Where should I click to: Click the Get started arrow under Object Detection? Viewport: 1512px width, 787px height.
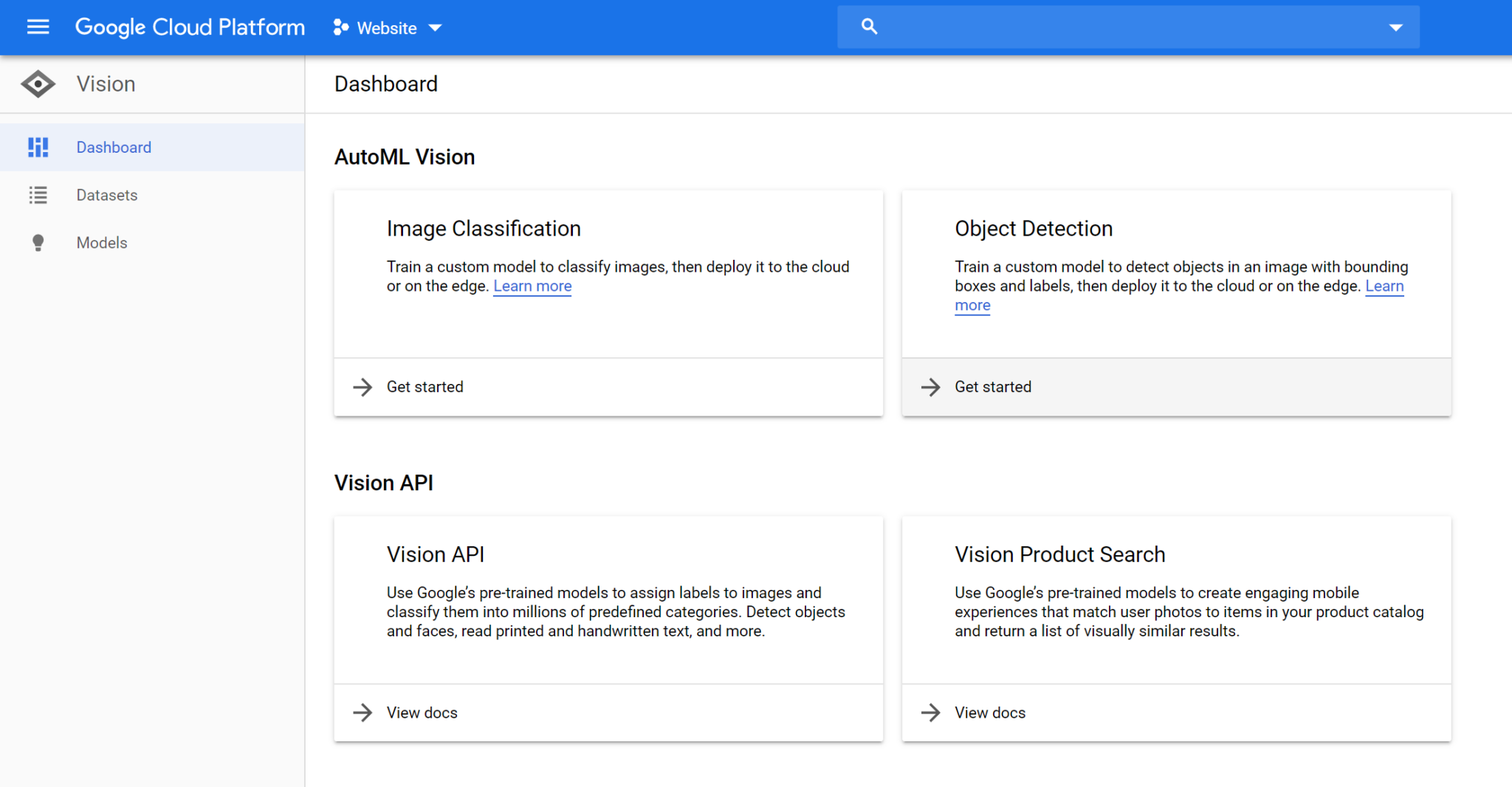(930, 387)
